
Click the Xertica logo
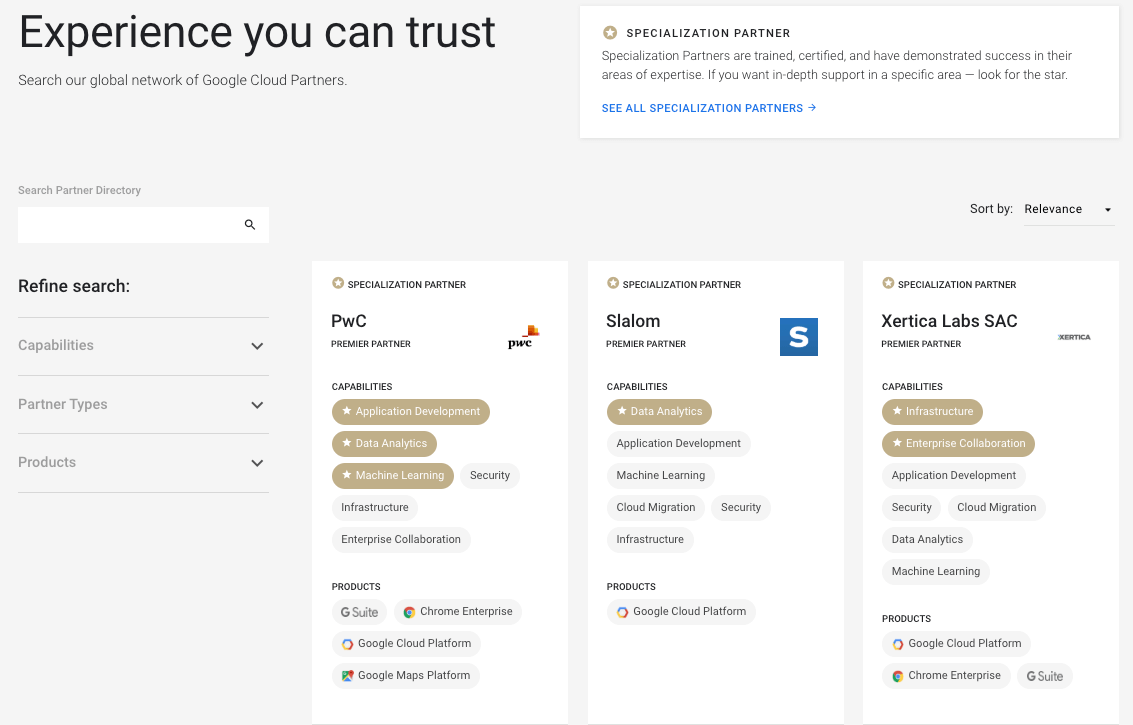click(x=1074, y=337)
